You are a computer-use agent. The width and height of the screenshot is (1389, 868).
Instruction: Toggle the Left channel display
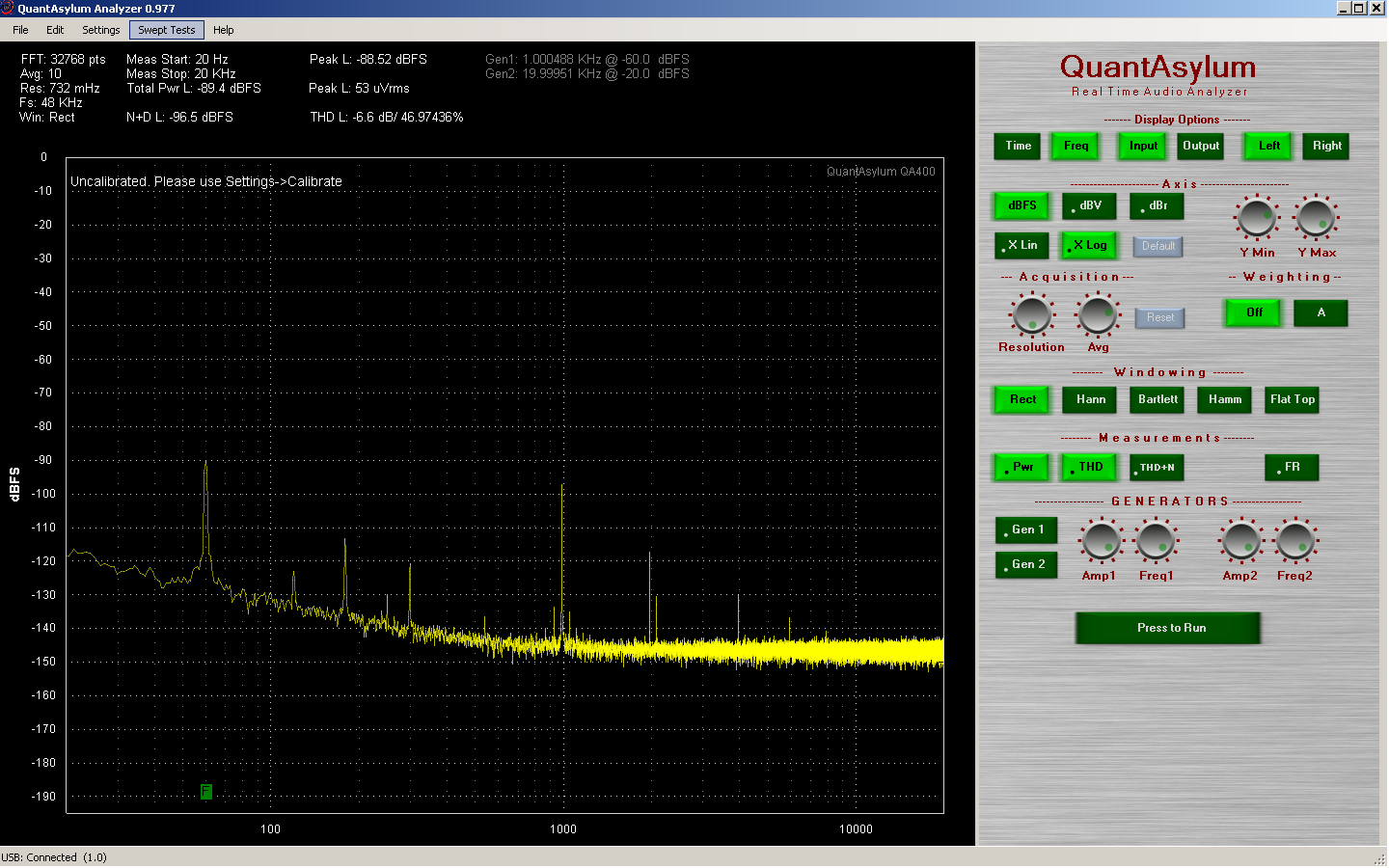[1269, 147]
